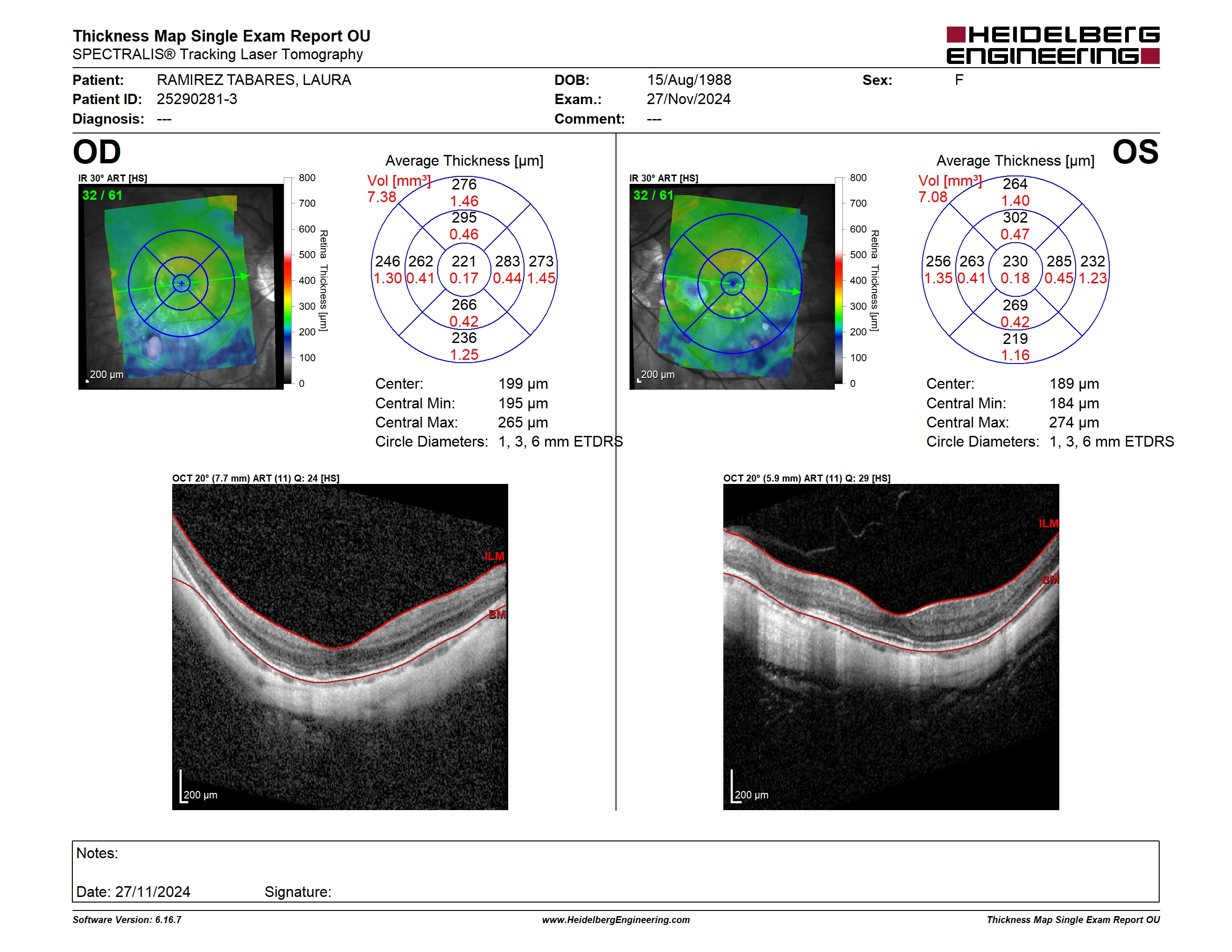
Task: Click the OS eye heading
Action: [1135, 152]
